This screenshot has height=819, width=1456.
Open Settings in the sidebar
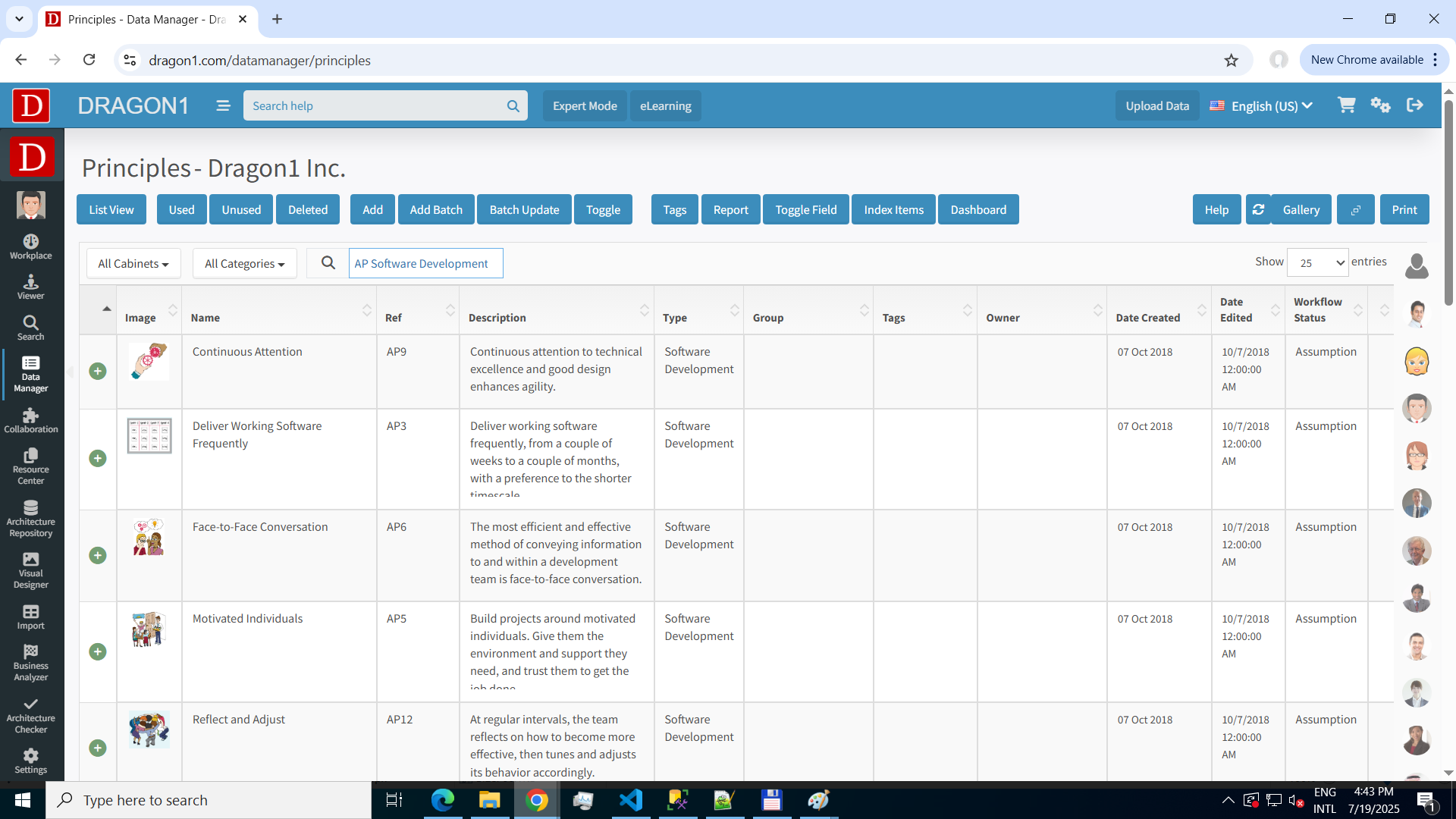pos(30,761)
